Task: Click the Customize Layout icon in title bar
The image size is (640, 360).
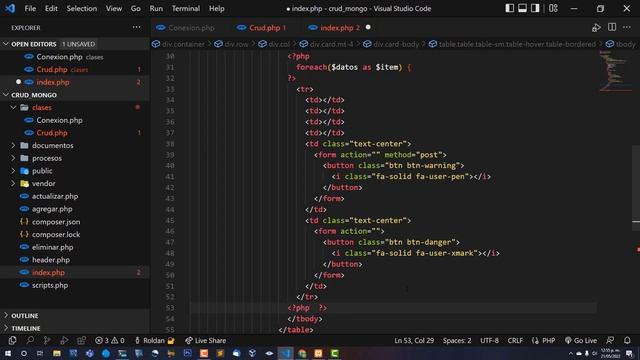Action: [553, 8]
